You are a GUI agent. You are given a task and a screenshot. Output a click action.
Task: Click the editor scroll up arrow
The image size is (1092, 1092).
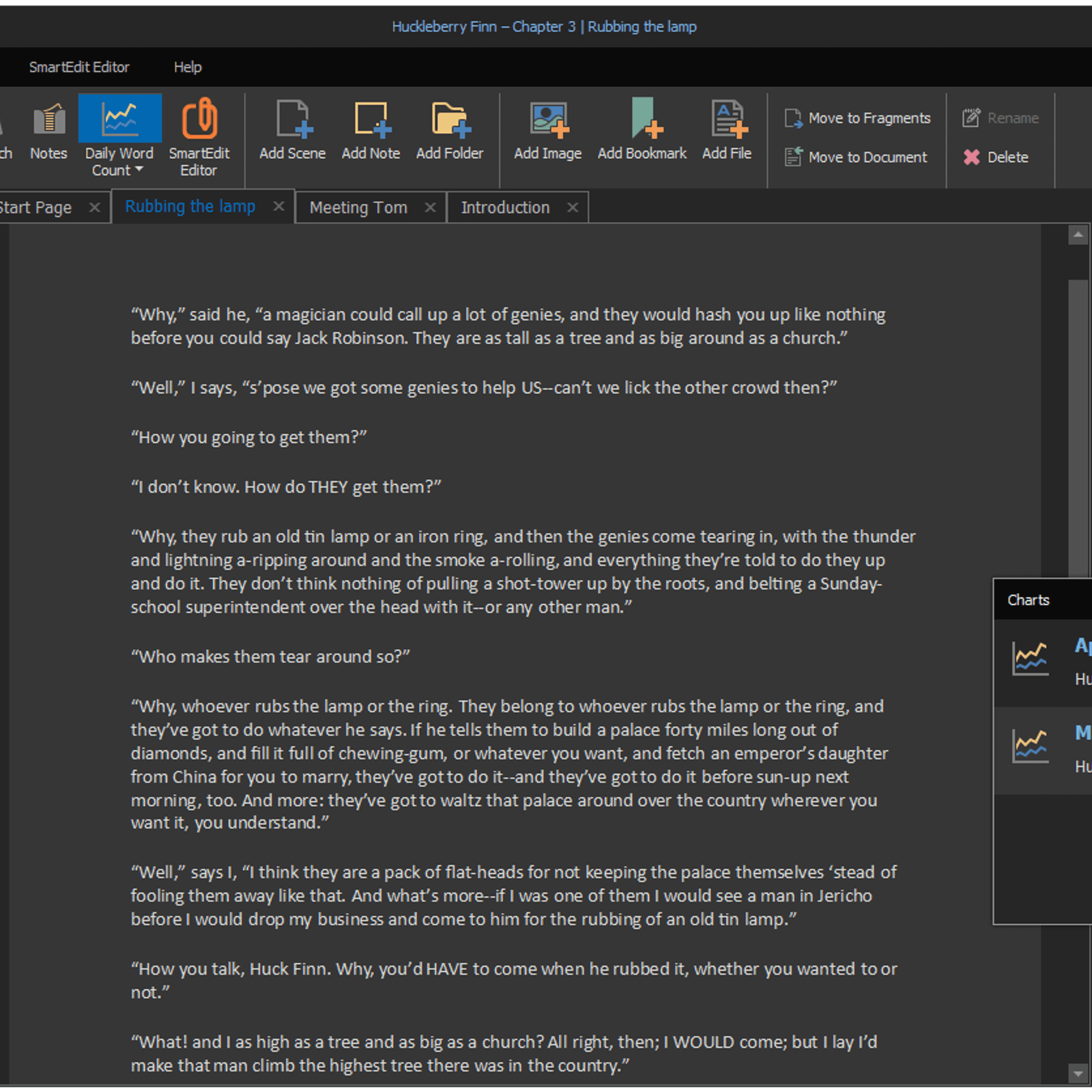click(1078, 235)
